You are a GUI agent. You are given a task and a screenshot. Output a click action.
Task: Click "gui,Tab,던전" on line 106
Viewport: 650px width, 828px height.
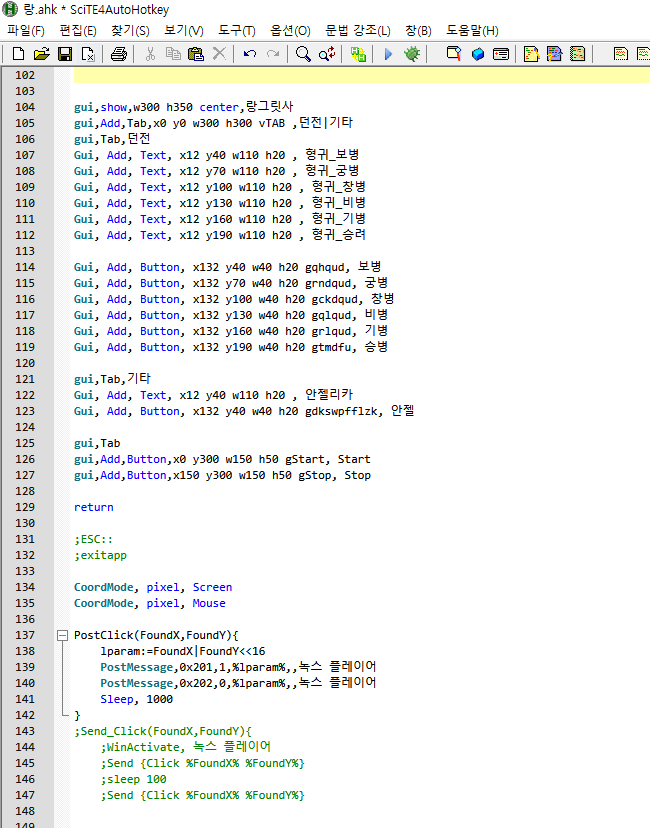(x=112, y=139)
